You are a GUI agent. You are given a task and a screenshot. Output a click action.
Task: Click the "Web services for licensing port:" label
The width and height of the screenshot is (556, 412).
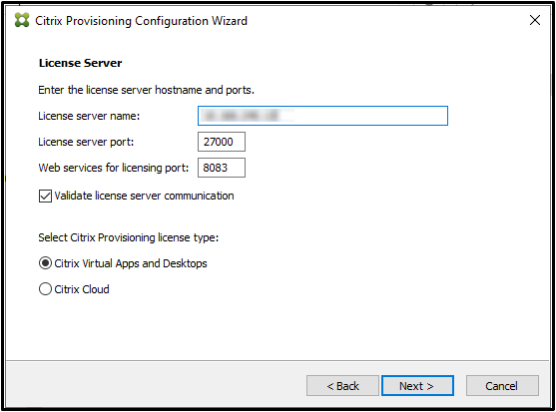[x=113, y=168]
